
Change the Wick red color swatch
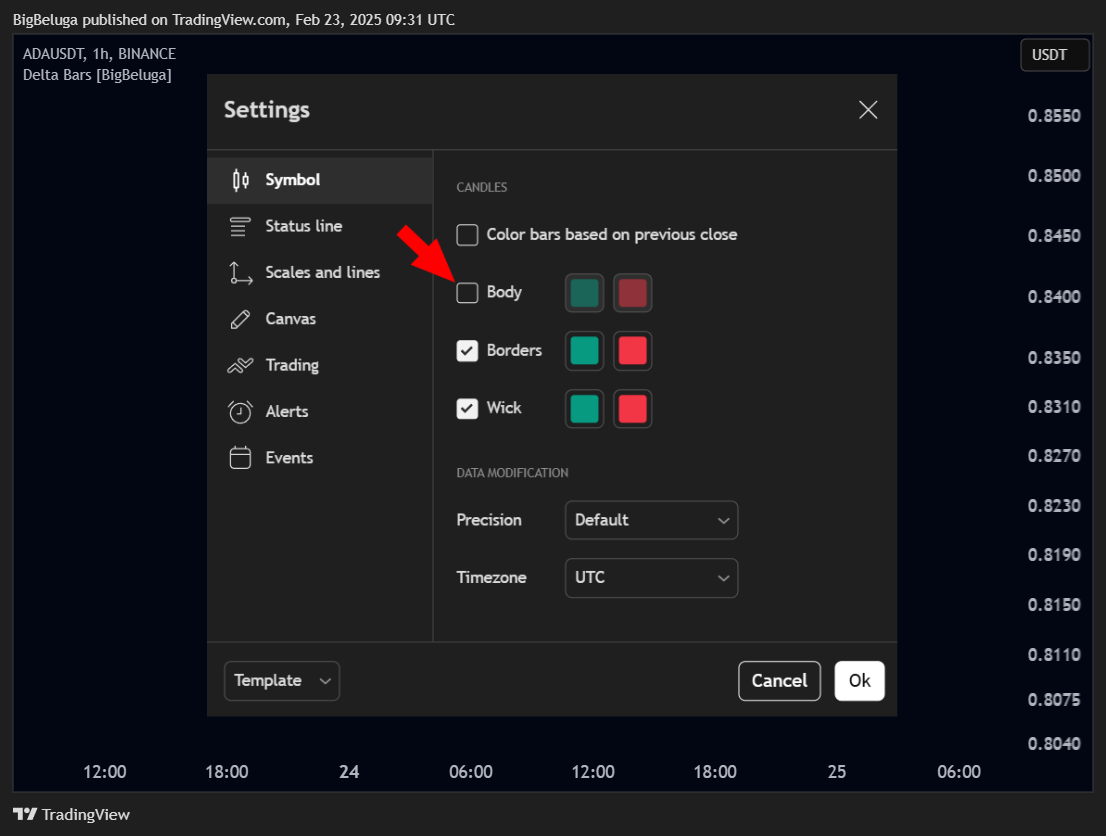(632, 408)
